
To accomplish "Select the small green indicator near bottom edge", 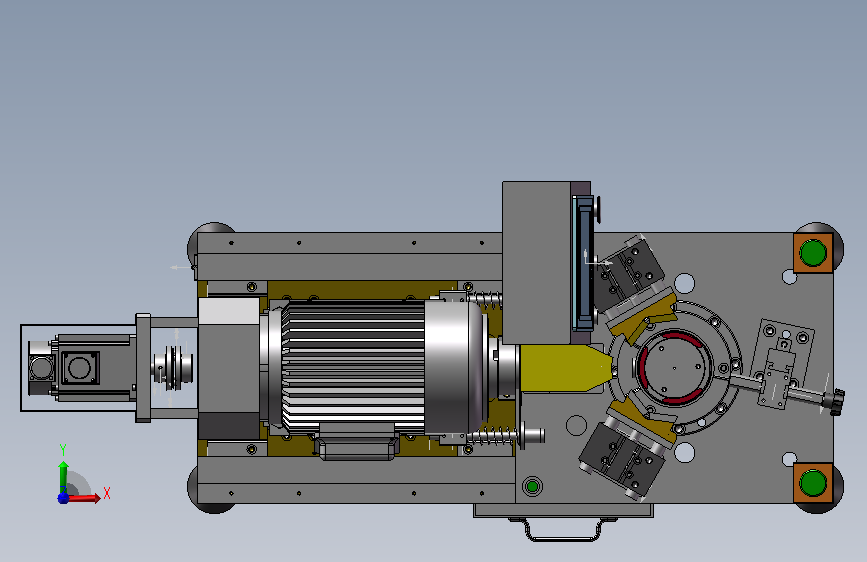I will [532, 486].
